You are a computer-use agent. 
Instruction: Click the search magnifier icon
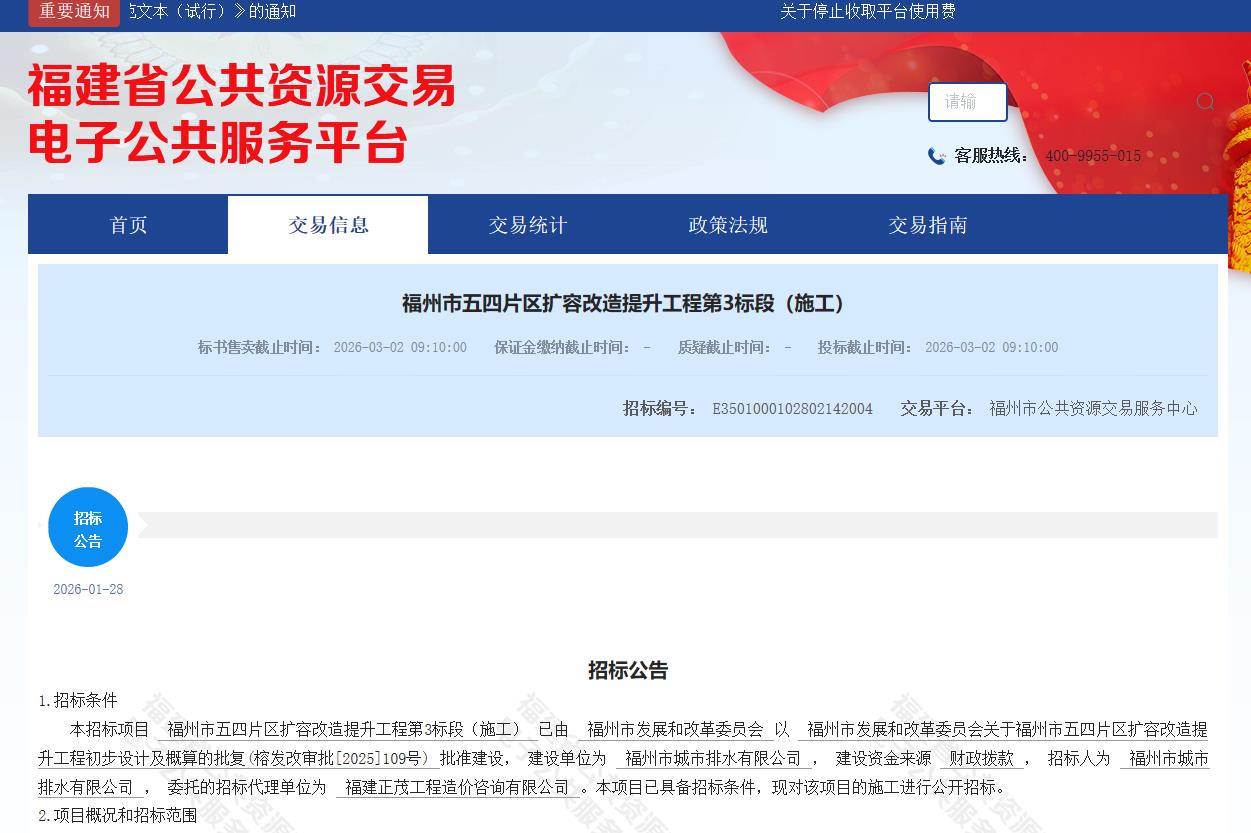(x=1205, y=101)
